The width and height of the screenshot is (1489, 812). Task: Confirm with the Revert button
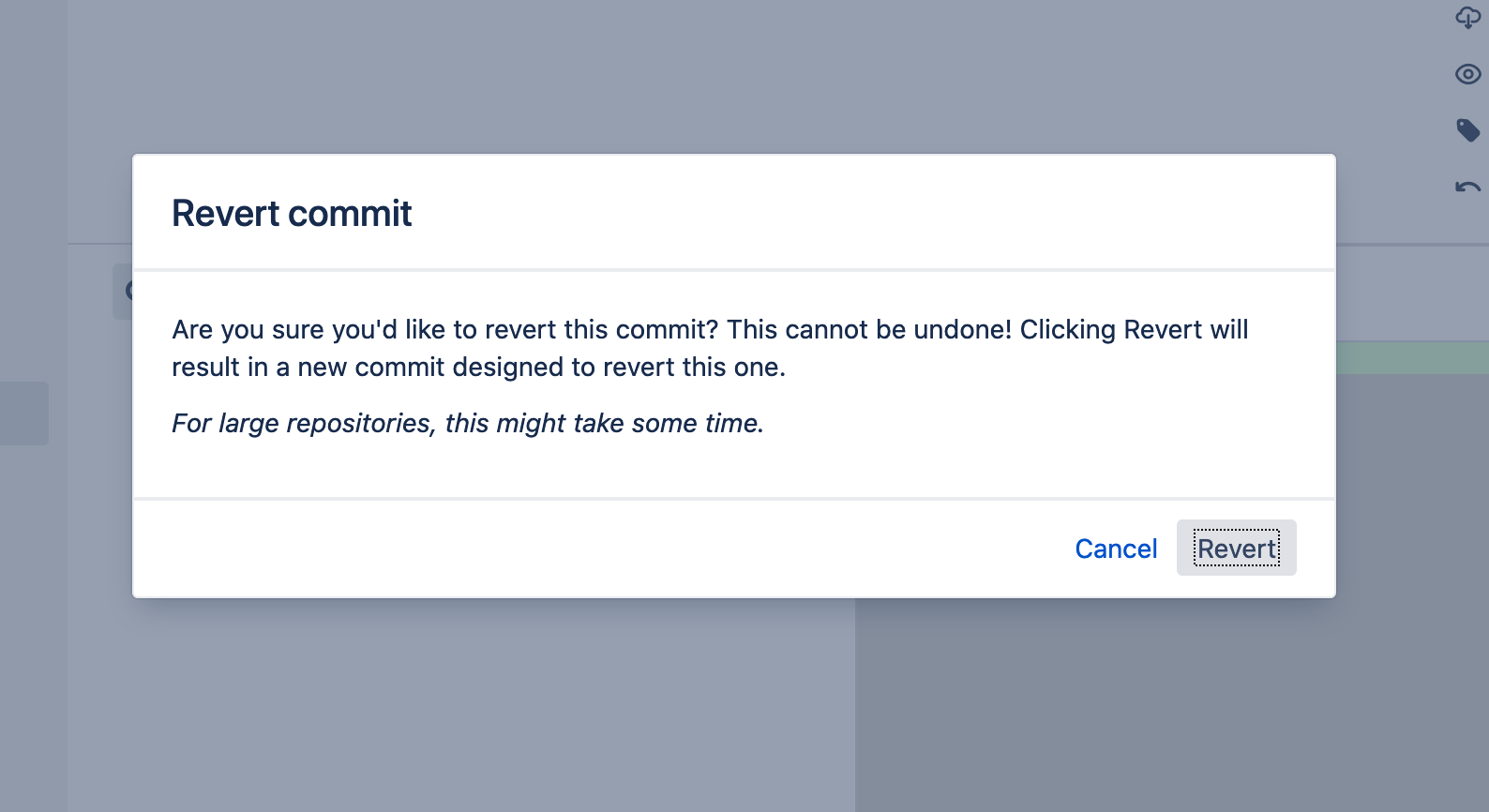(1236, 549)
